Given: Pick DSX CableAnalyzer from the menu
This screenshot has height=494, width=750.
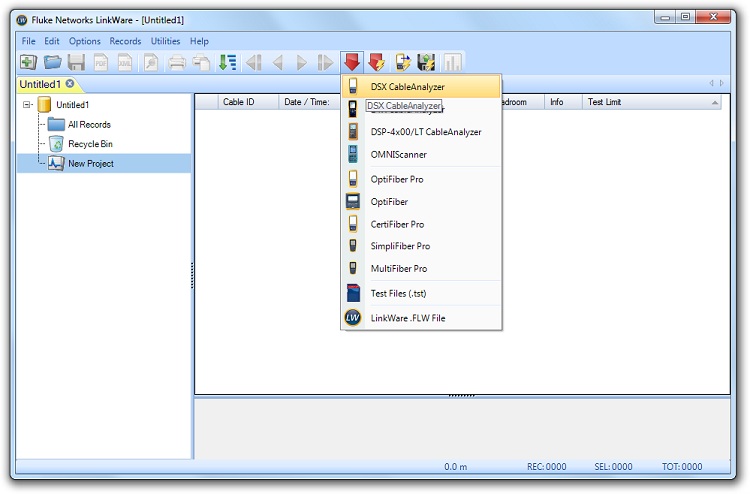Looking at the screenshot, I should (407, 87).
